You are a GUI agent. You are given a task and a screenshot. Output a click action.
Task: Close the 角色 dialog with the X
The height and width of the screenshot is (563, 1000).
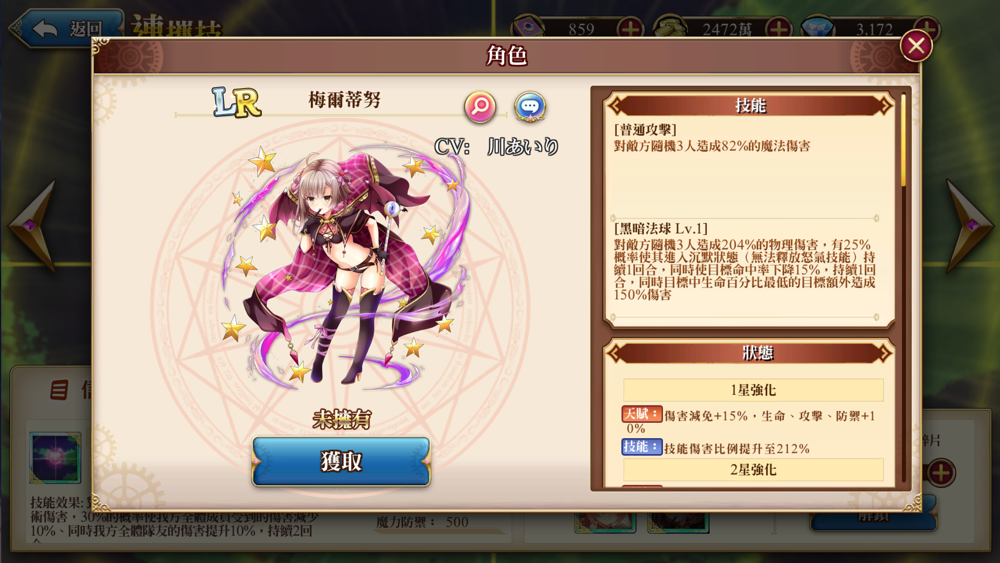pyautogui.click(x=916, y=46)
